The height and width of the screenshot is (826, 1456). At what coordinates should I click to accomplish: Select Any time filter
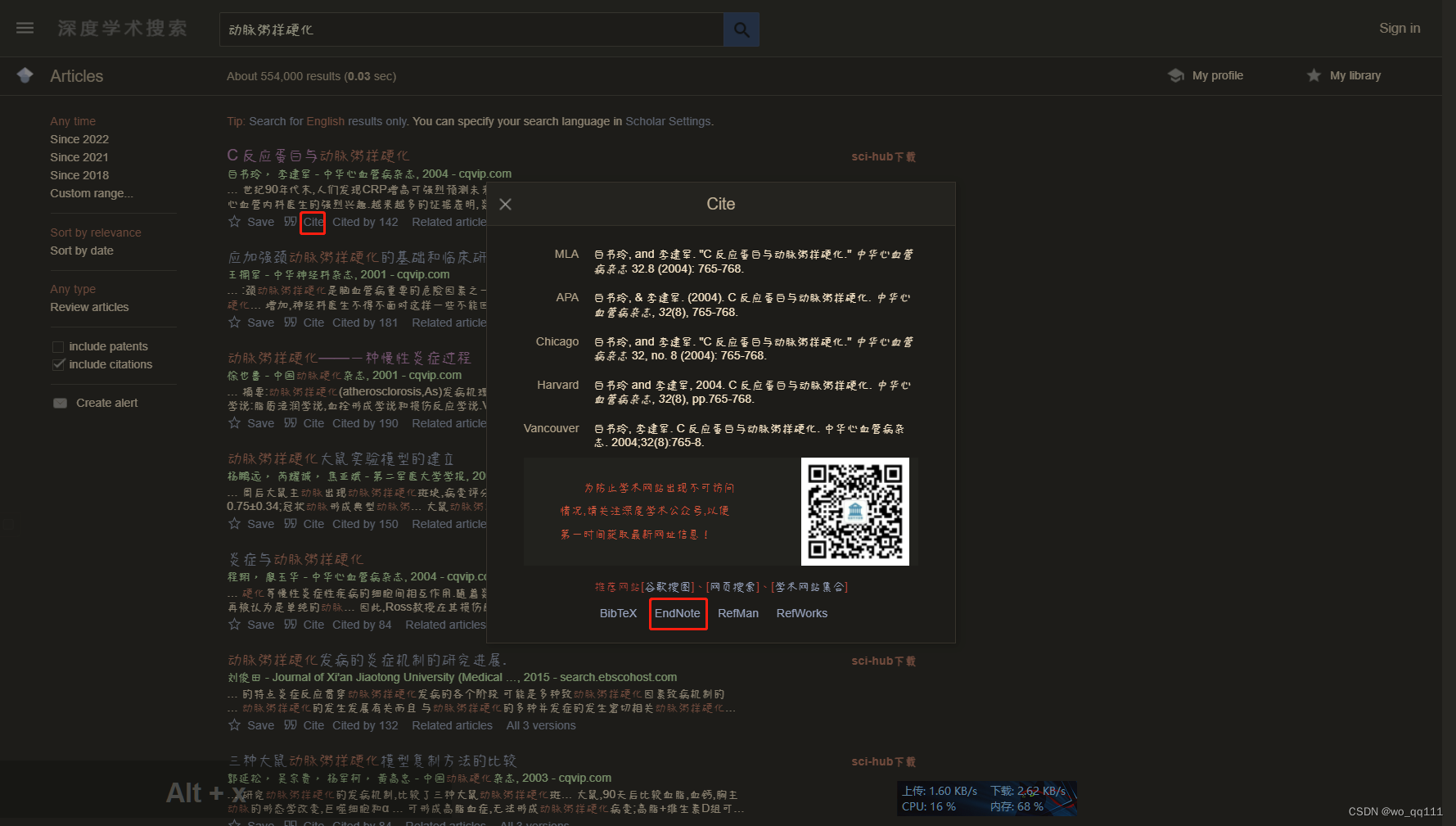[x=73, y=121]
